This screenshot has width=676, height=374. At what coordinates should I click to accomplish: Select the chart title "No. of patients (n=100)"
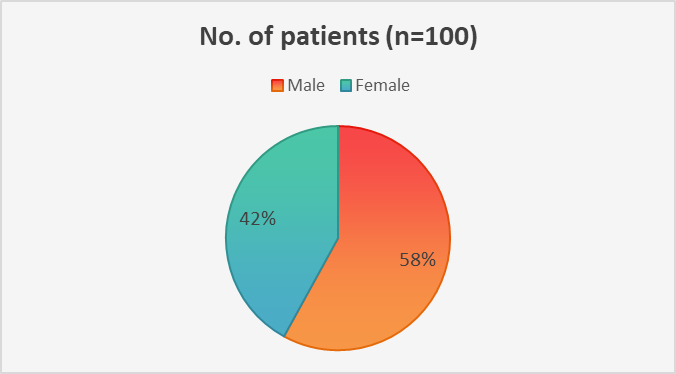[338, 37]
